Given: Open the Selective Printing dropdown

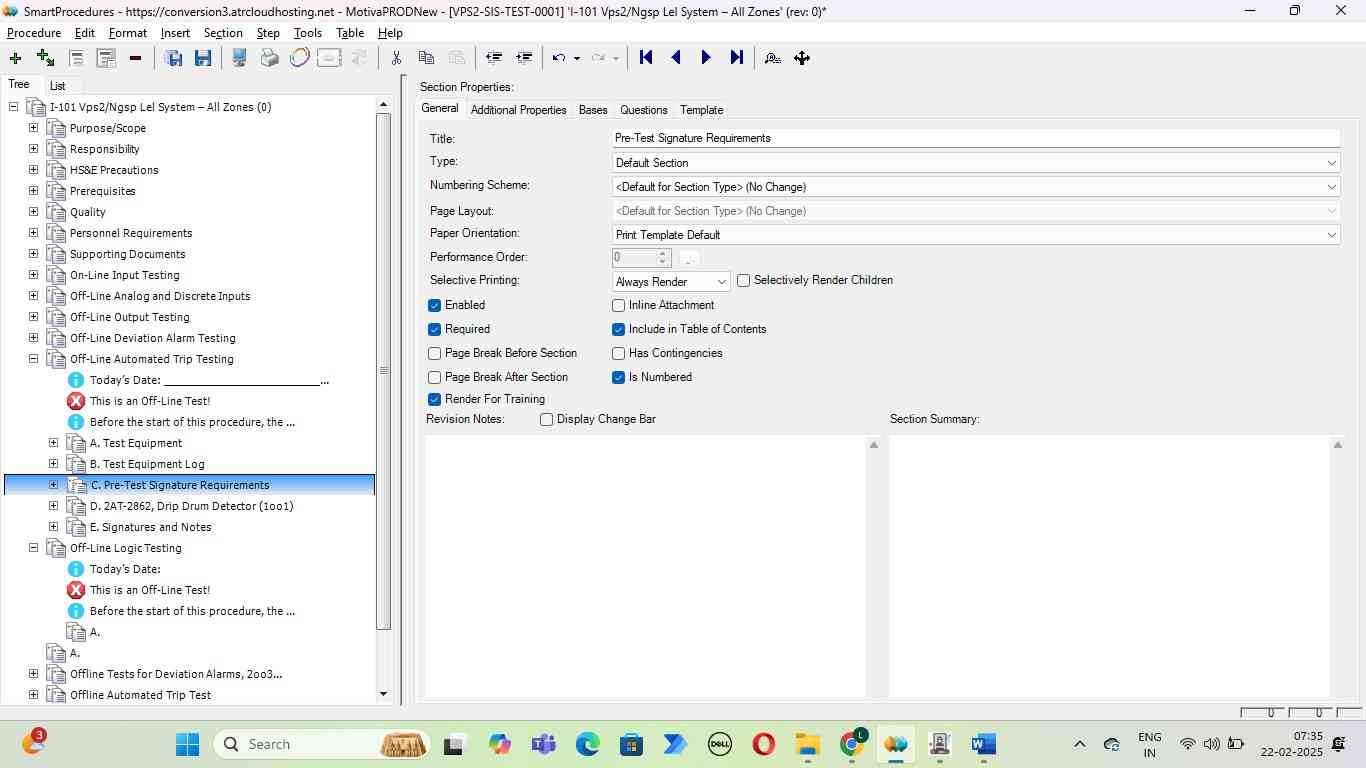Looking at the screenshot, I should [x=671, y=282].
